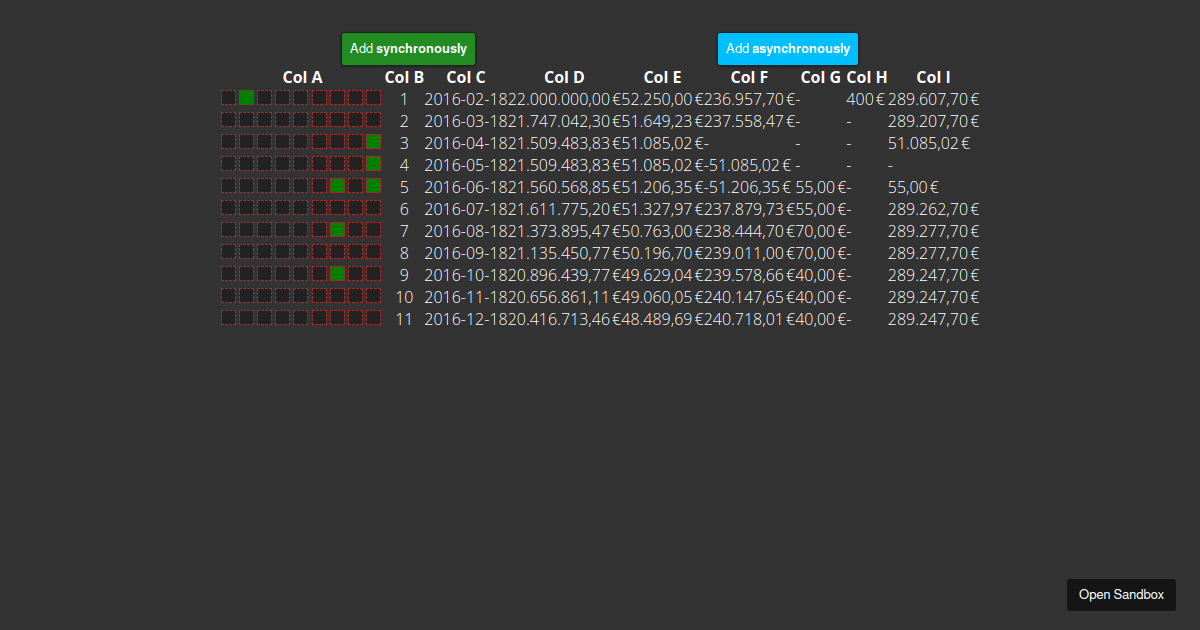This screenshot has width=1200, height=630.
Task: Select the green square at end of row 4
Action: tap(373, 163)
